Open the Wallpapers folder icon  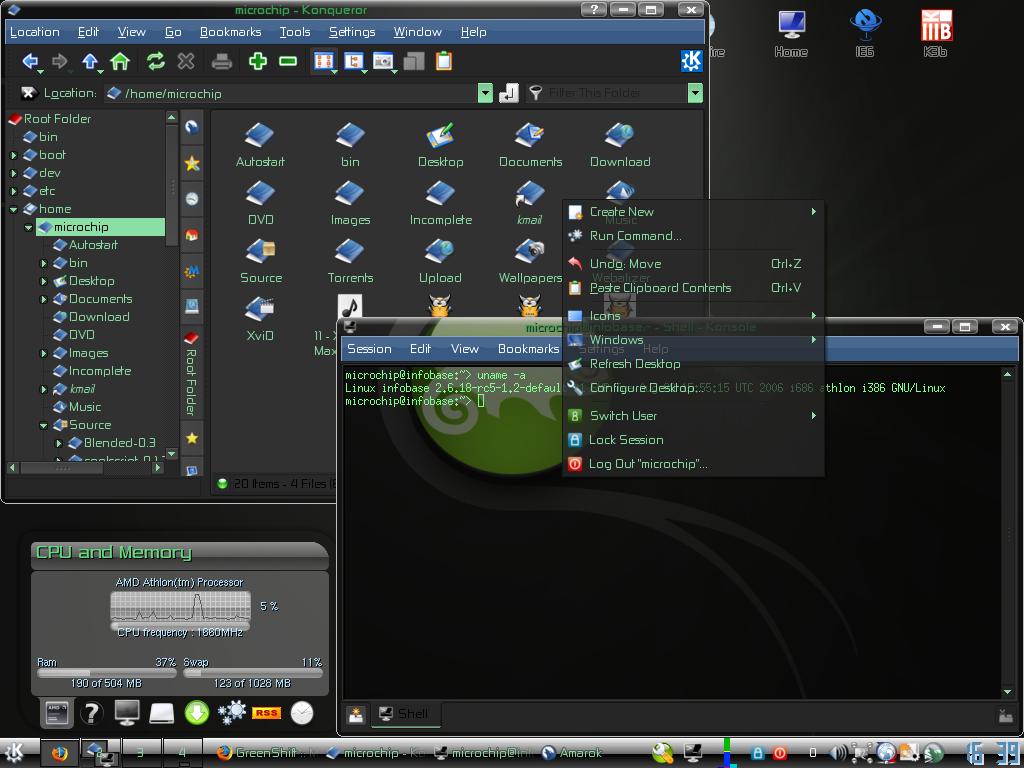[x=530, y=261]
